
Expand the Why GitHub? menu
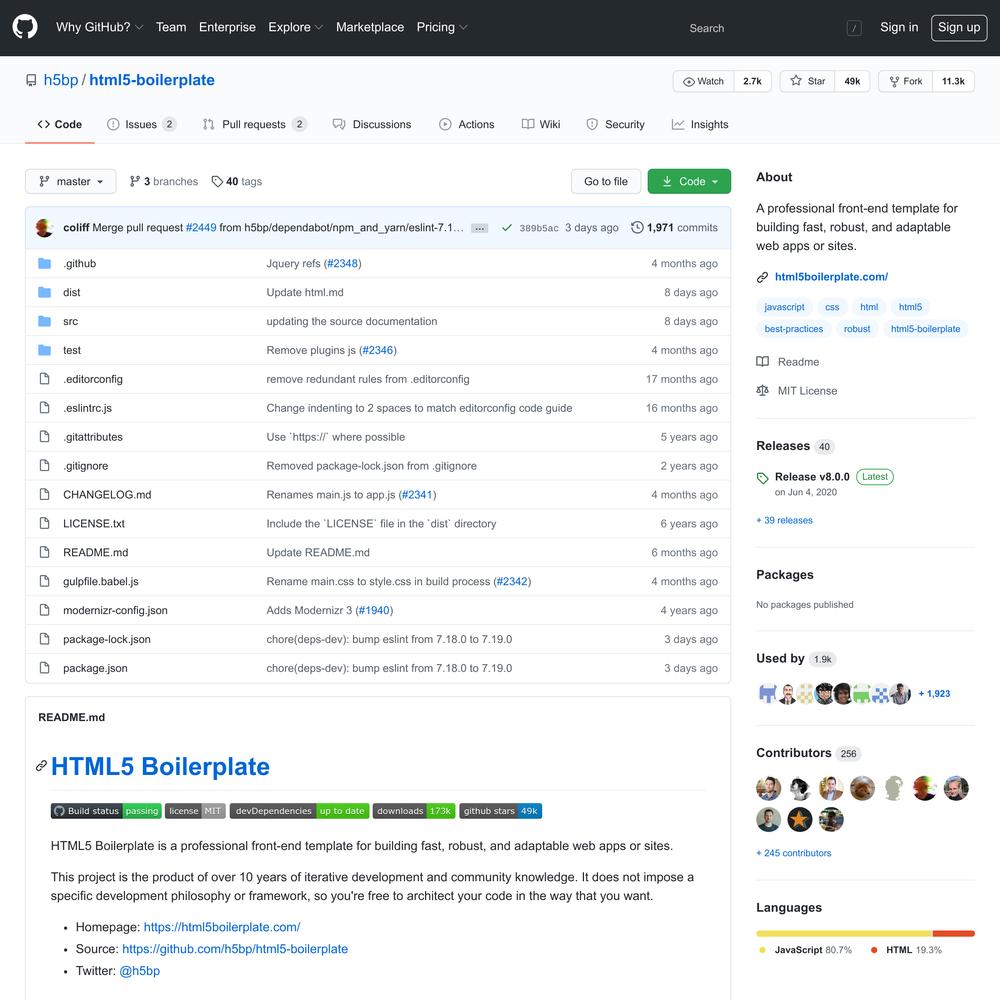(x=99, y=27)
